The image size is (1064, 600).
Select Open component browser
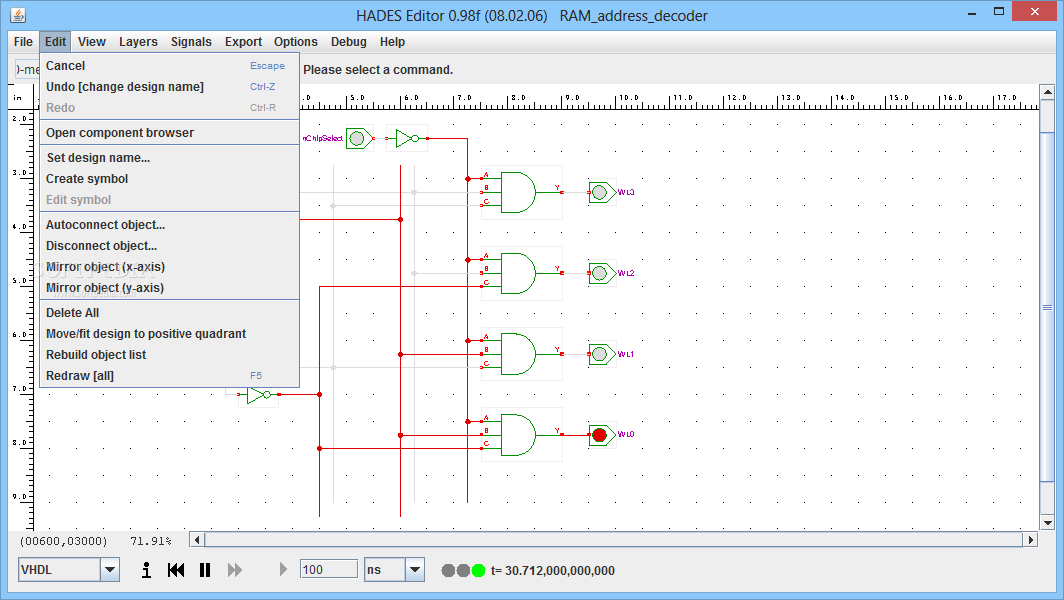tap(170, 133)
